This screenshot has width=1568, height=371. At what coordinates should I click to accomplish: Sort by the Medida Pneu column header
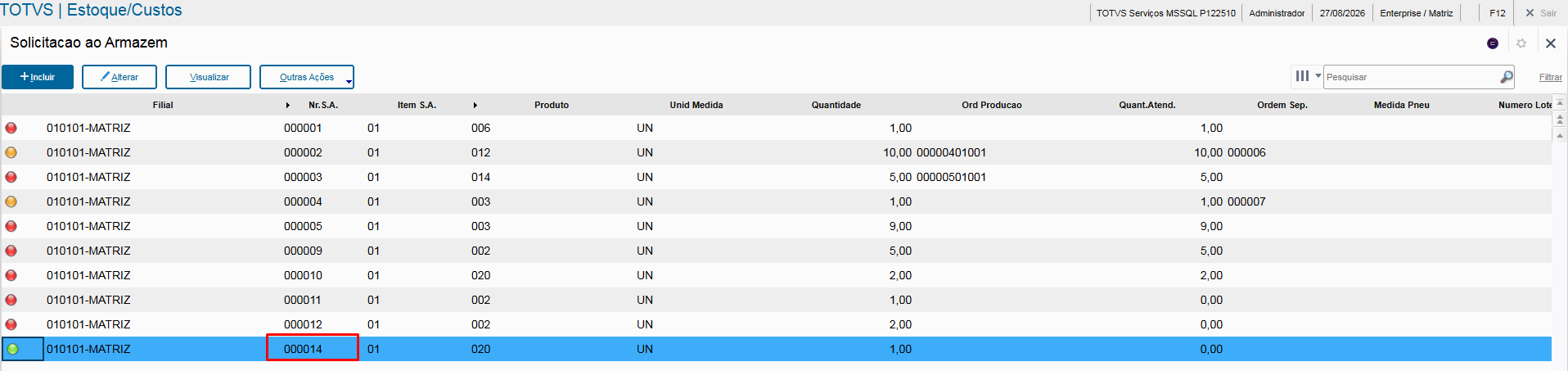[x=1402, y=105]
